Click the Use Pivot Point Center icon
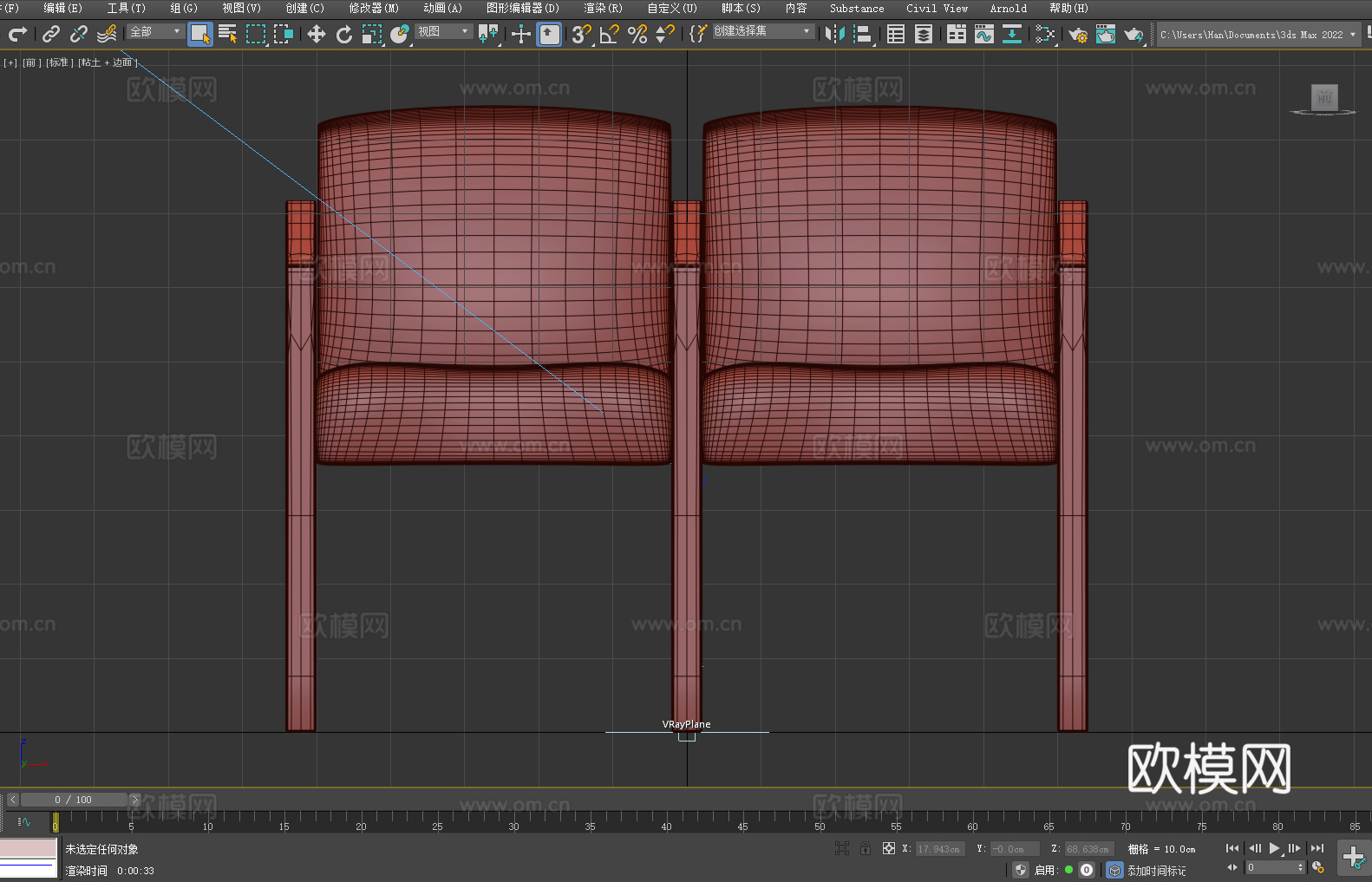Screen dimensions: 1372x882 (488, 34)
